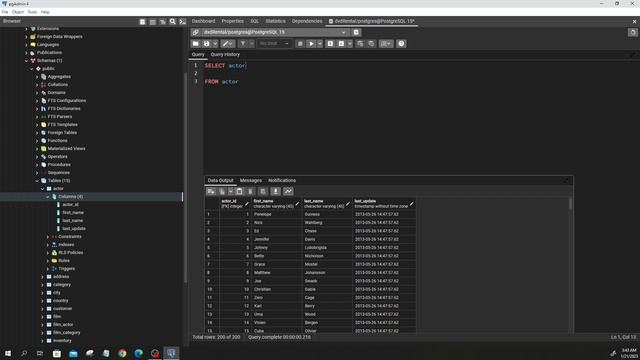The width and height of the screenshot is (640, 360).
Task: Click the new query tool icon beside connection
Action: coord(356,32)
